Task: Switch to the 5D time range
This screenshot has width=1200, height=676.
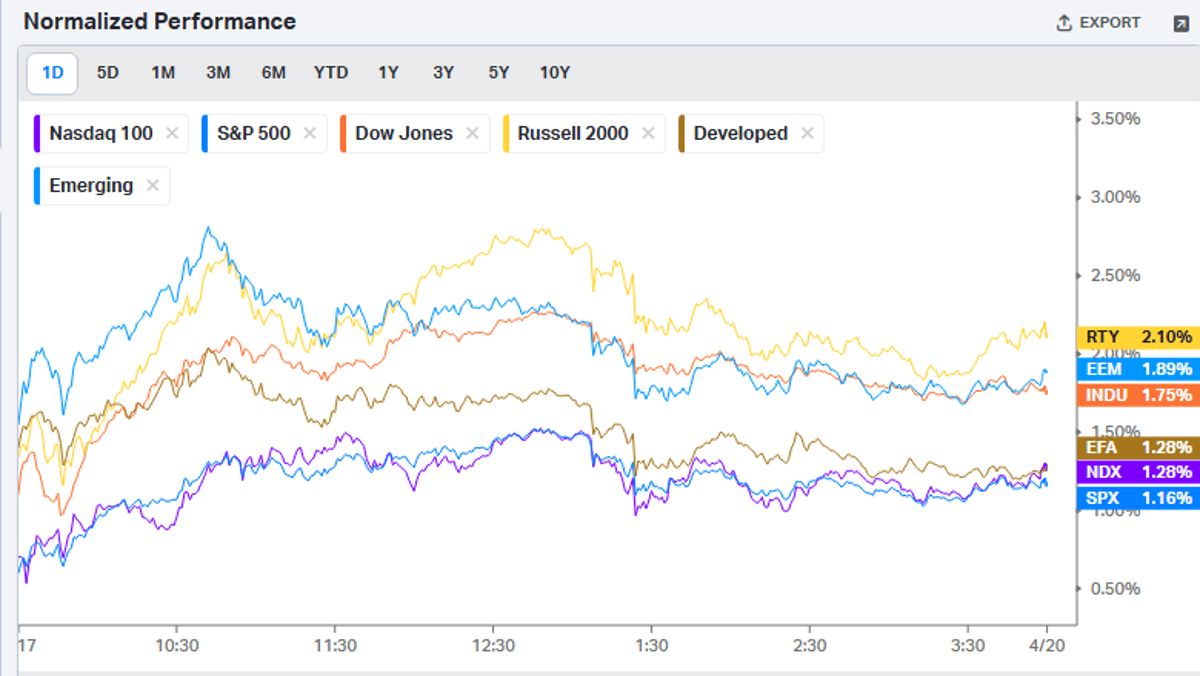Action: click(x=107, y=72)
